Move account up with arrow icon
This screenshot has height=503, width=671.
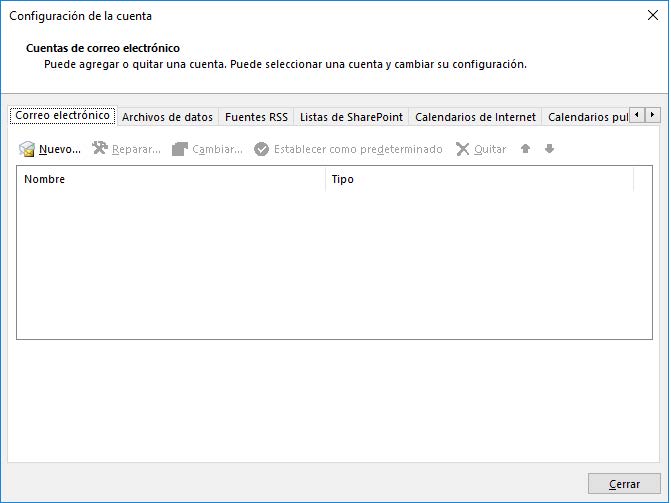(x=526, y=149)
